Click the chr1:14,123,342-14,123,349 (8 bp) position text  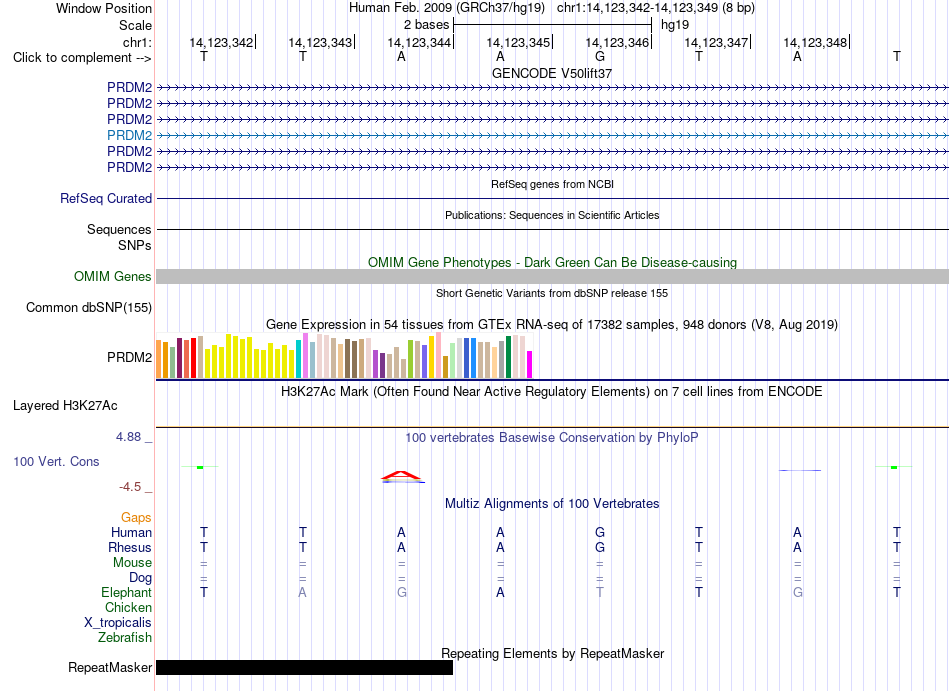click(656, 8)
